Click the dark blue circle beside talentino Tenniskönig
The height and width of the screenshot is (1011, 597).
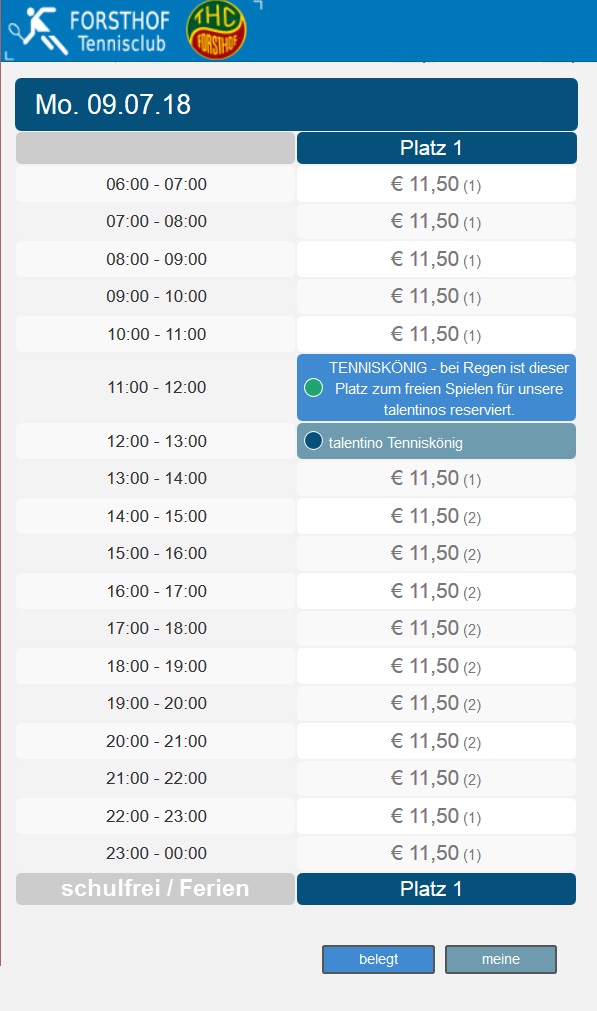[313, 441]
